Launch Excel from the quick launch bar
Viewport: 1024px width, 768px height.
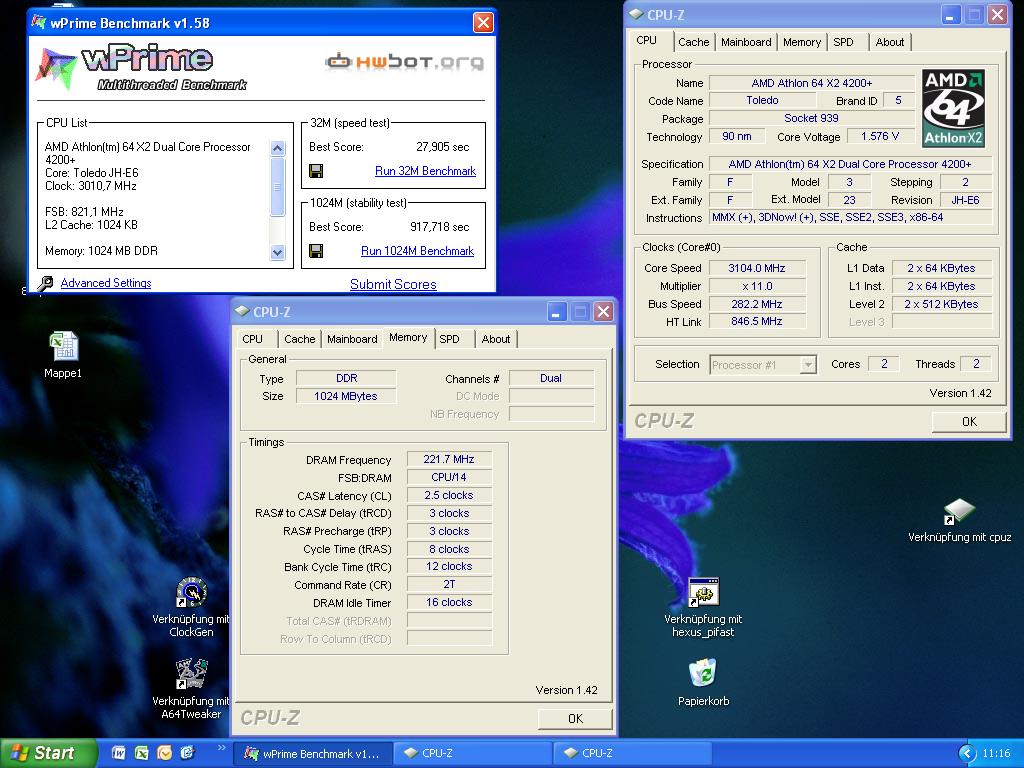click(142, 753)
